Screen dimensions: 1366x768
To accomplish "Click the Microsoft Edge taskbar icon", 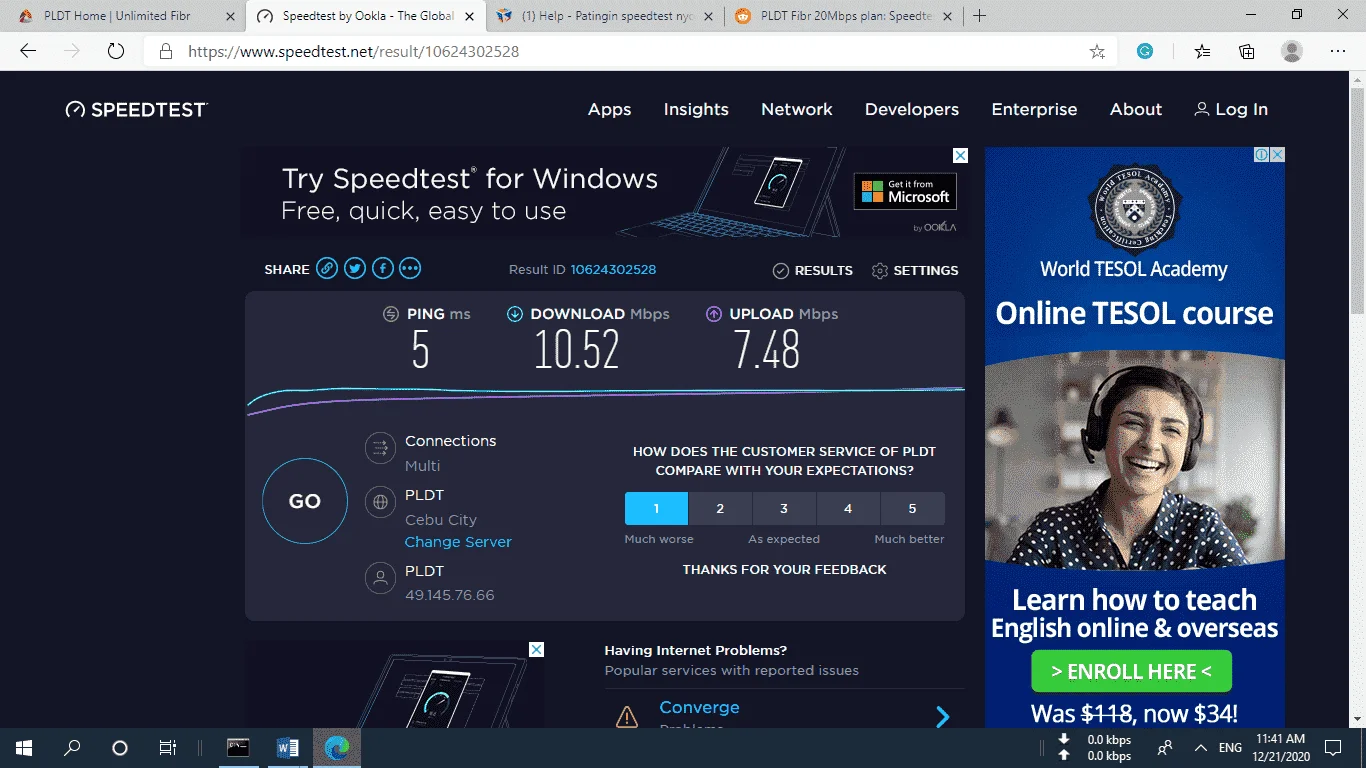I will point(337,748).
